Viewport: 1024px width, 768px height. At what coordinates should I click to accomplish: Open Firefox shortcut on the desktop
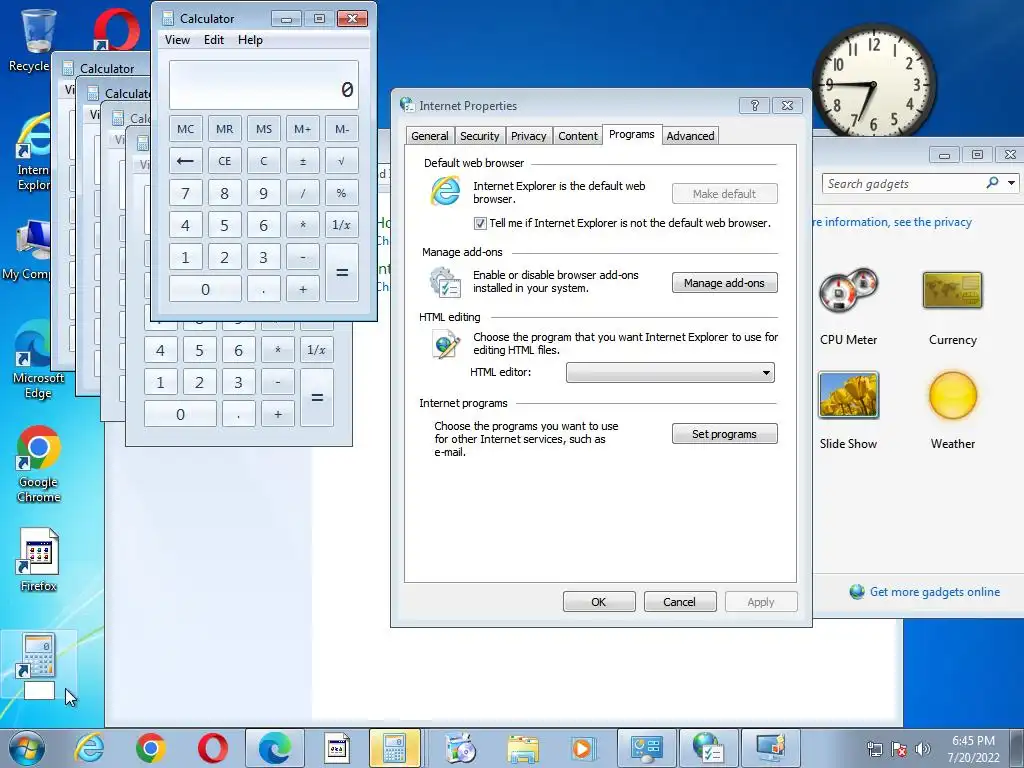(39, 560)
